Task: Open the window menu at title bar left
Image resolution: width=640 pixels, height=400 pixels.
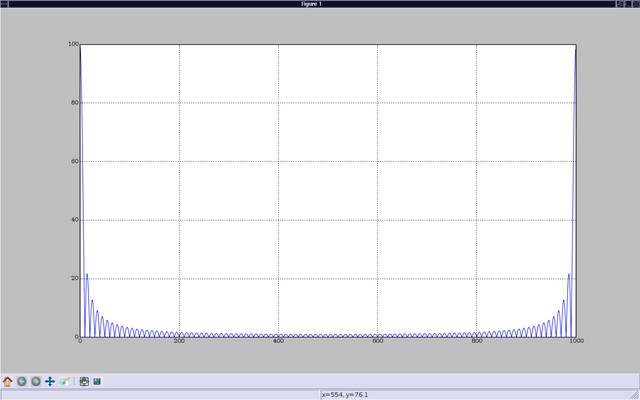Action: [4, 4]
